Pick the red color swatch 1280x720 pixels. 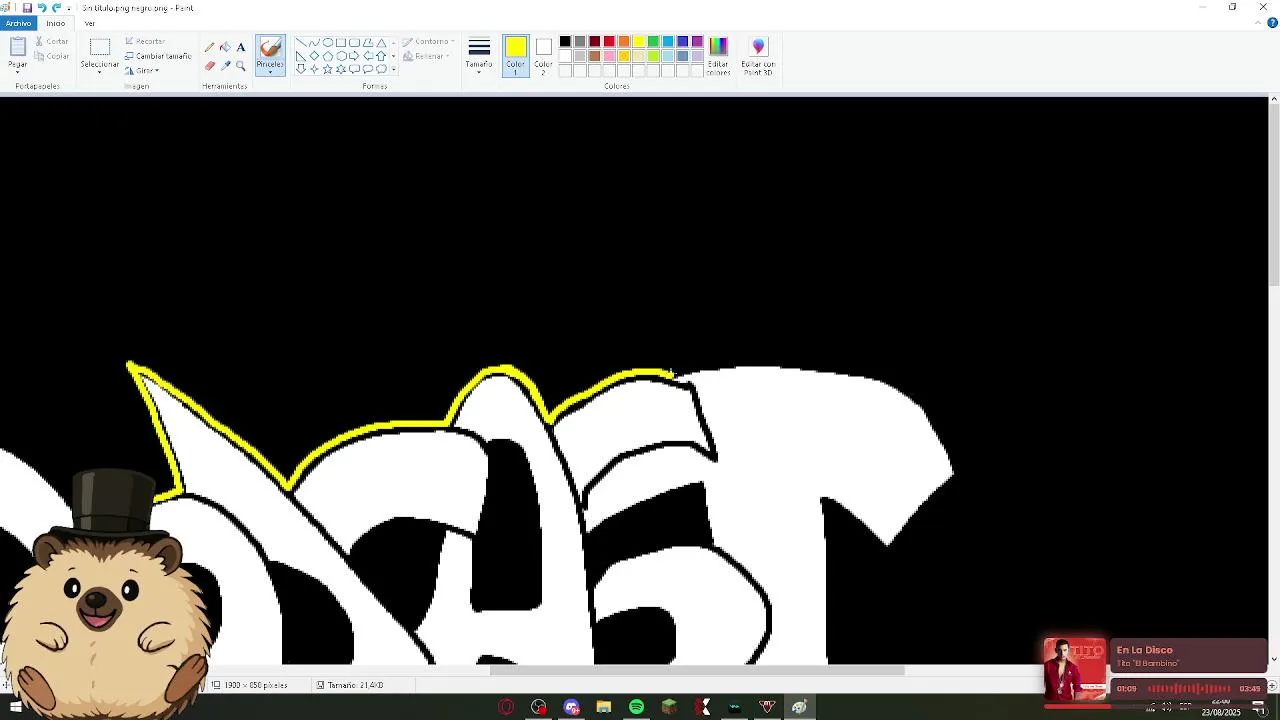609,41
